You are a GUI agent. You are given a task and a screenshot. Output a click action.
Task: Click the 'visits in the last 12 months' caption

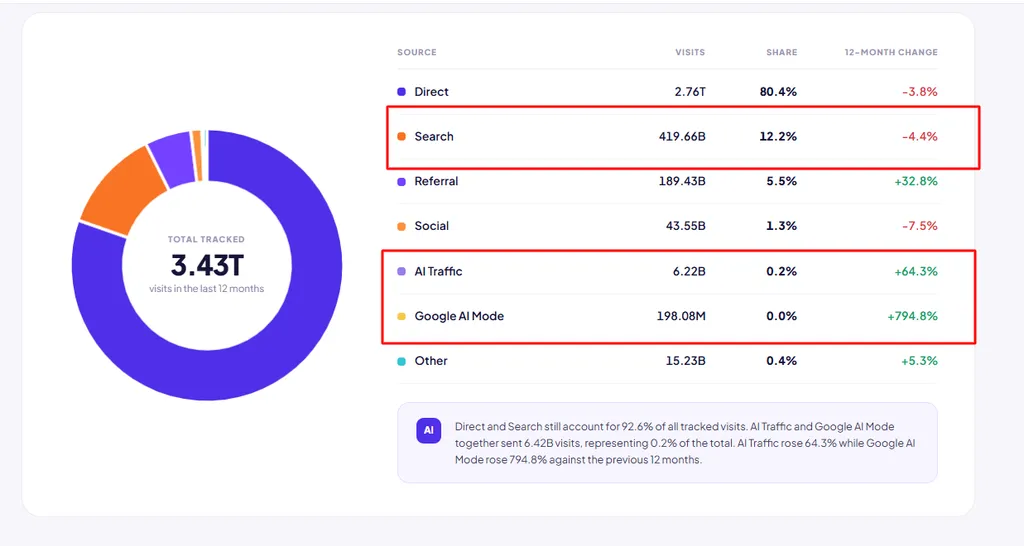tap(206, 289)
